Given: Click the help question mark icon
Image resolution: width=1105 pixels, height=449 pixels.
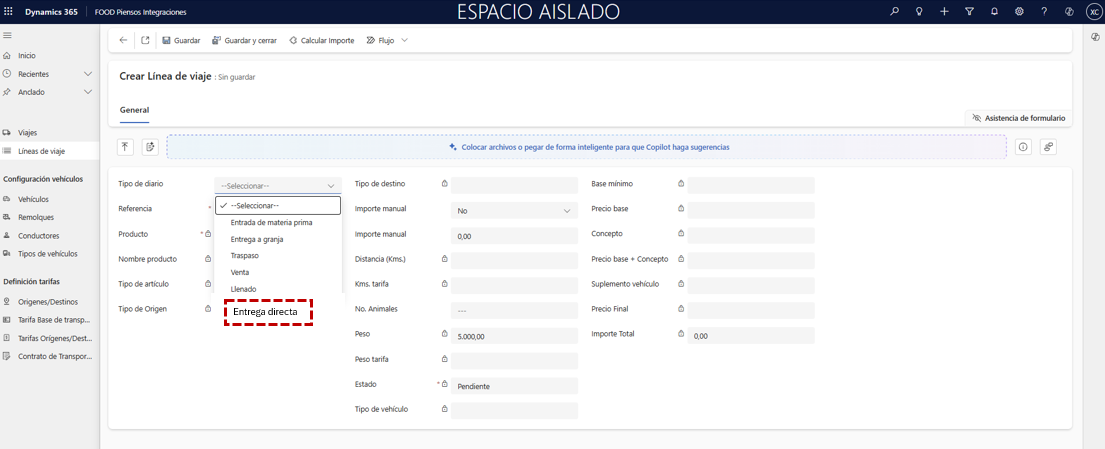Looking at the screenshot, I should click(1044, 11).
